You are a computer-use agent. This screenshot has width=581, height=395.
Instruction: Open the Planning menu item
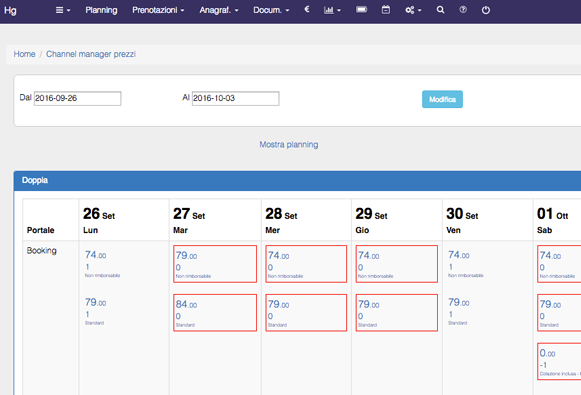[x=101, y=10]
